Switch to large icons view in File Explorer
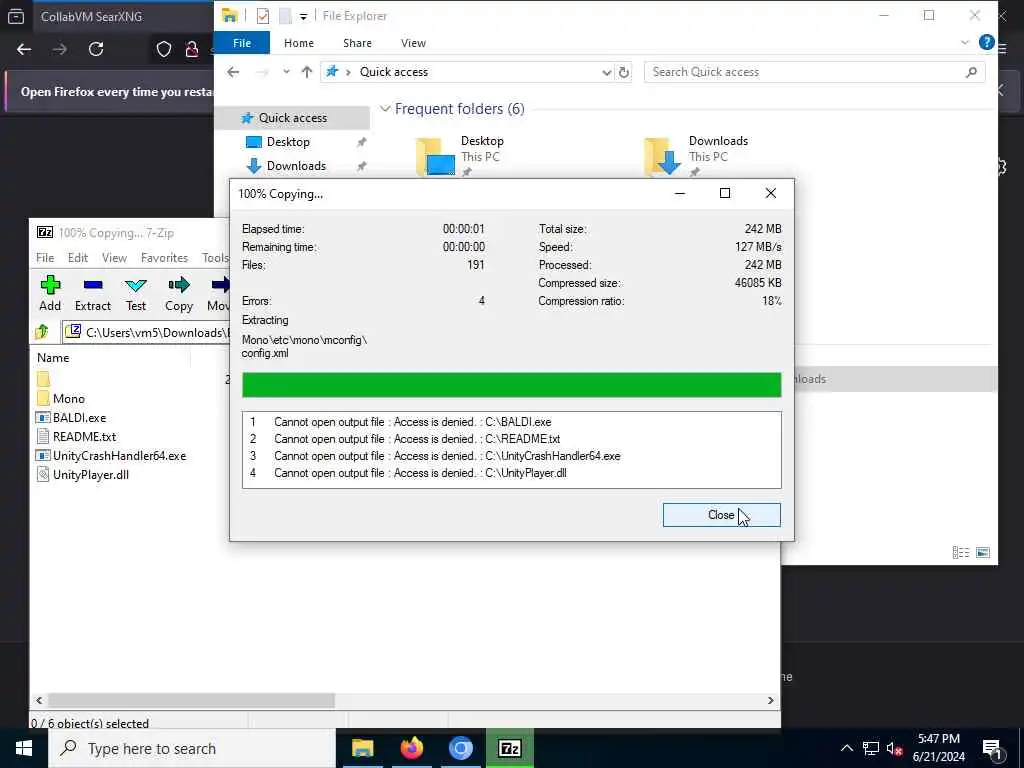The width and height of the screenshot is (1024, 768). pyautogui.click(x=983, y=552)
